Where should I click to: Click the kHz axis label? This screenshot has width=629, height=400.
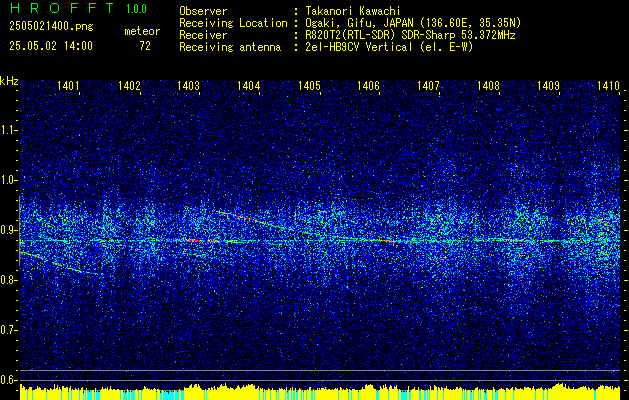[9, 81]
